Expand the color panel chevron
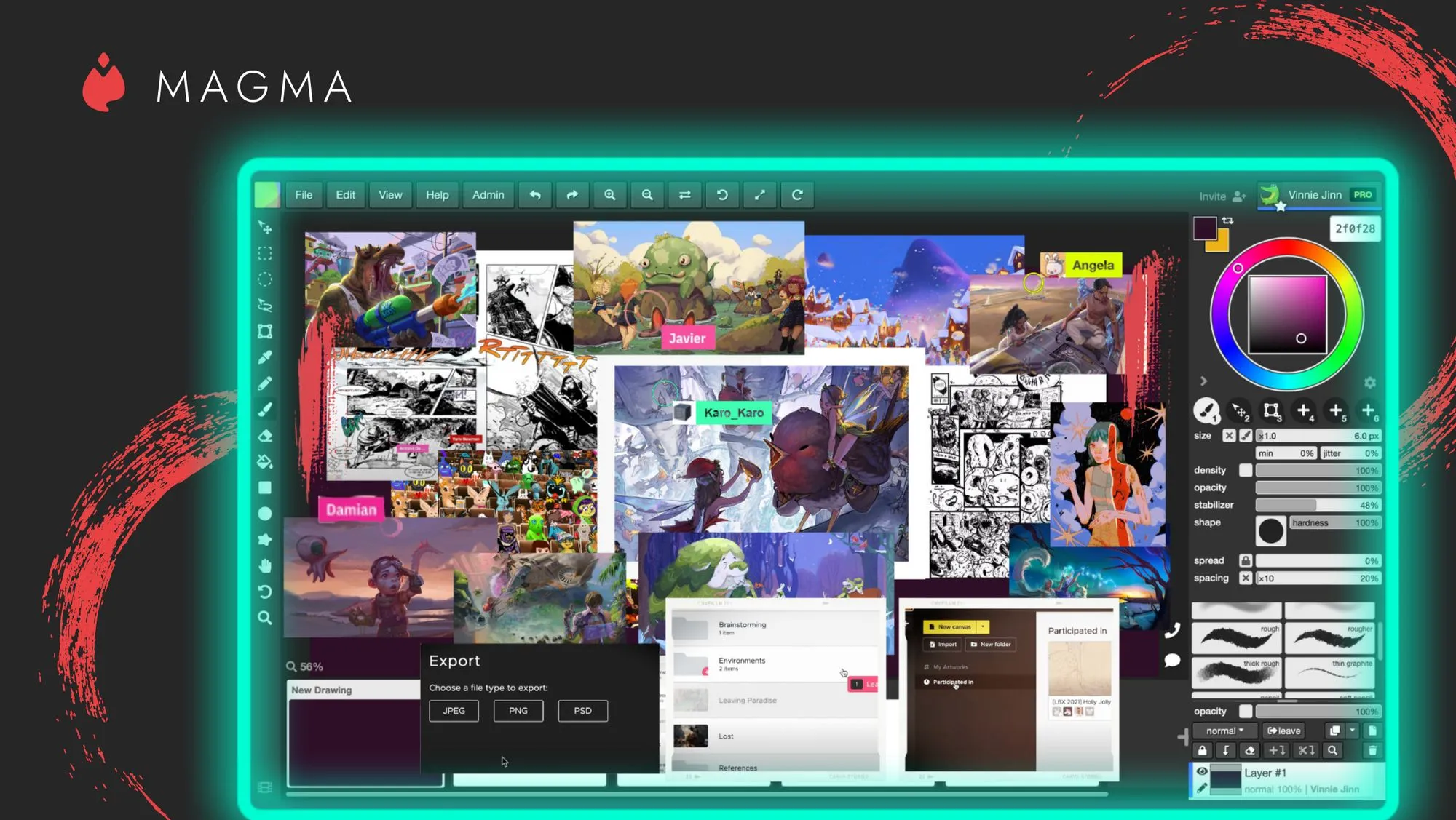Viewport: 1456px width, 820px height. 1203,381
